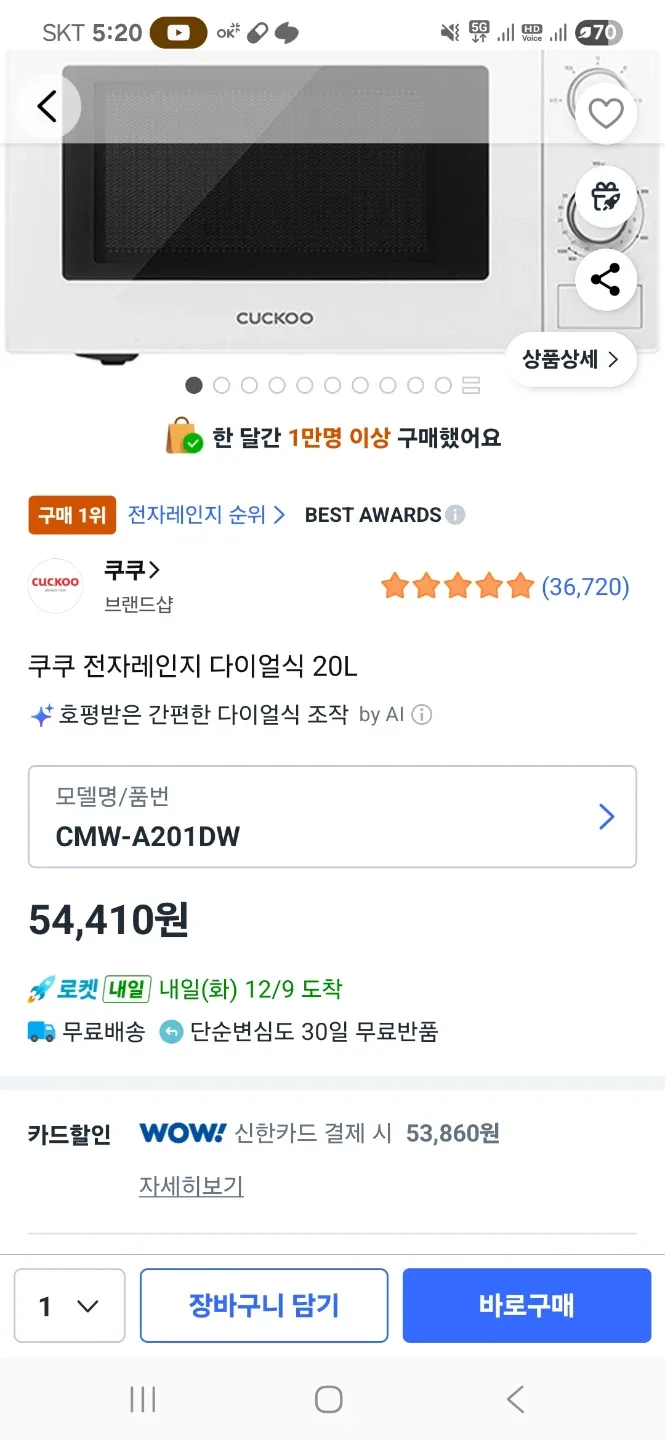
Task: Tap the CUCKOO brand logo
Action: pyautogui.click(x=55, y=585)
